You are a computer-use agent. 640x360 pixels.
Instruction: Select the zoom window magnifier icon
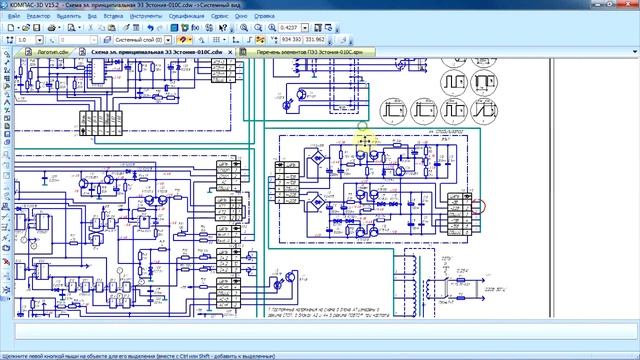(244, 28)
